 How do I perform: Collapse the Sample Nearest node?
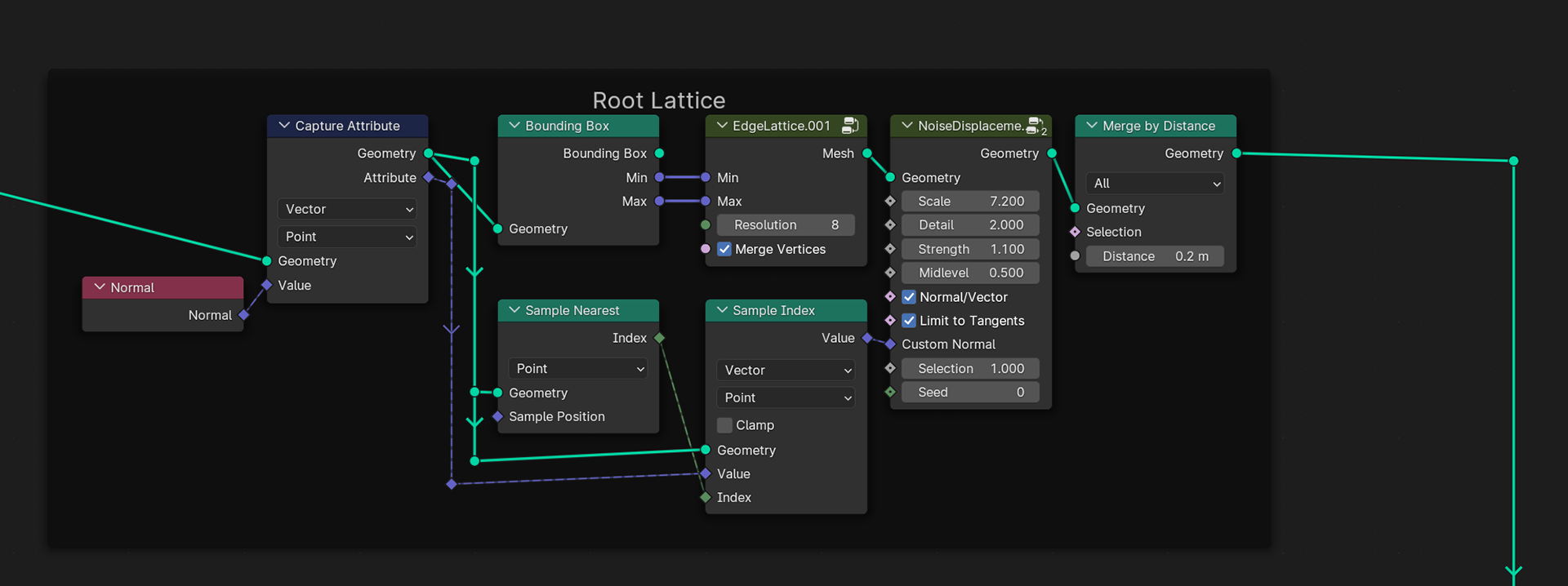click(514, 310)
